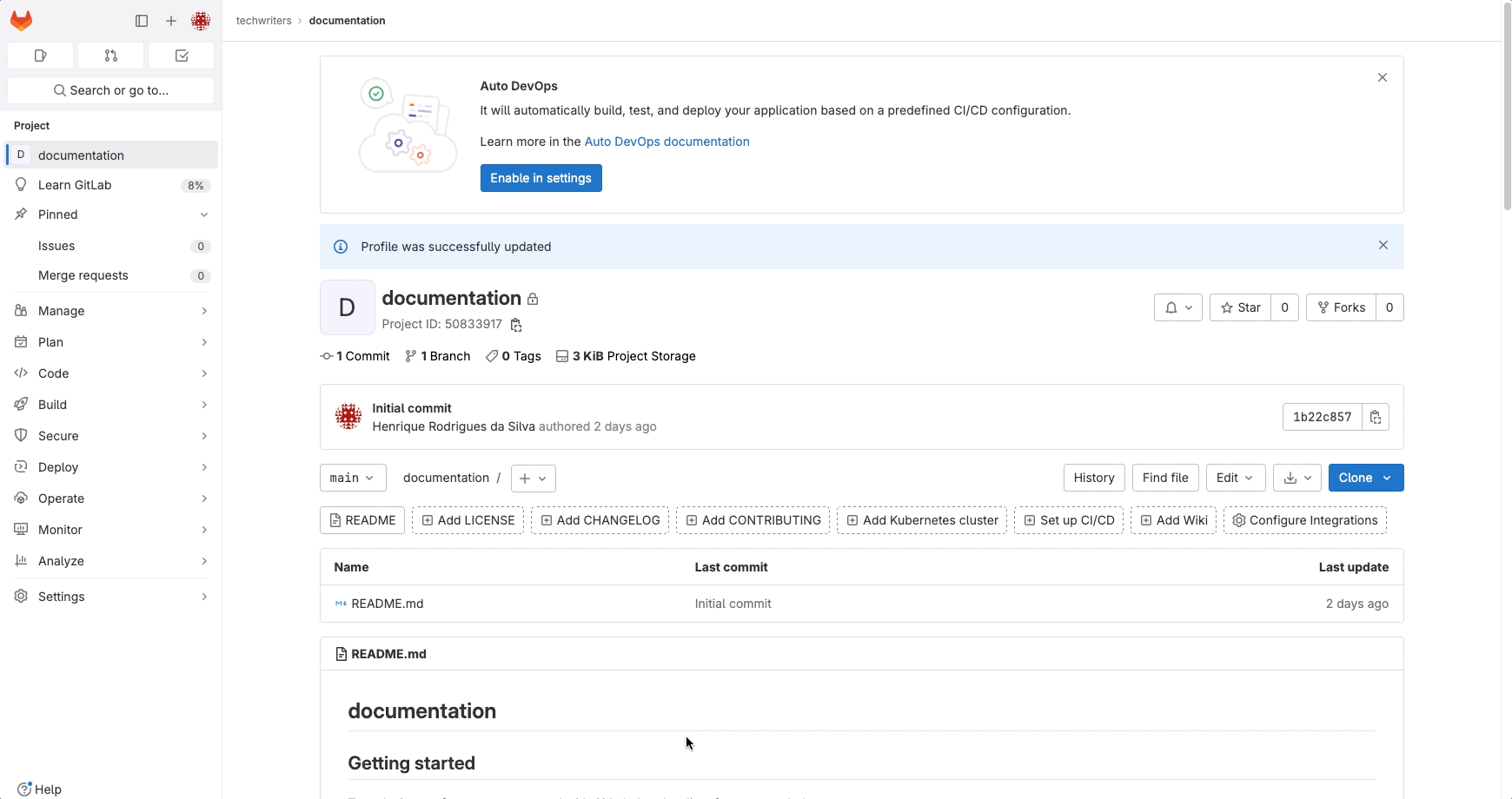
Task: Select the merge requests icon in top sidebar
Action: 110,55
